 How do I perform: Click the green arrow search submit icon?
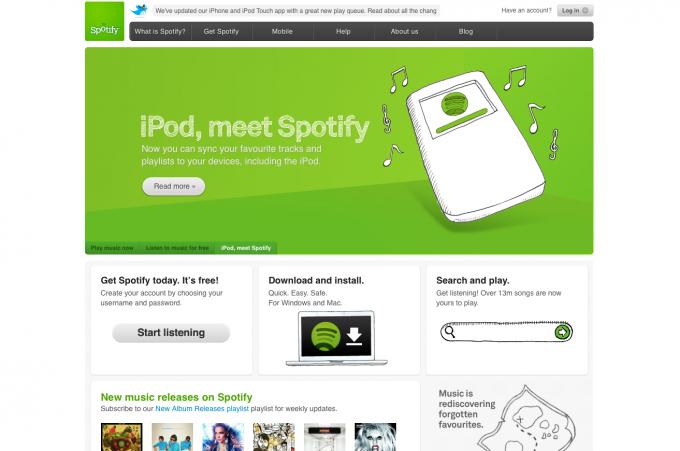(x=562, y=332)
